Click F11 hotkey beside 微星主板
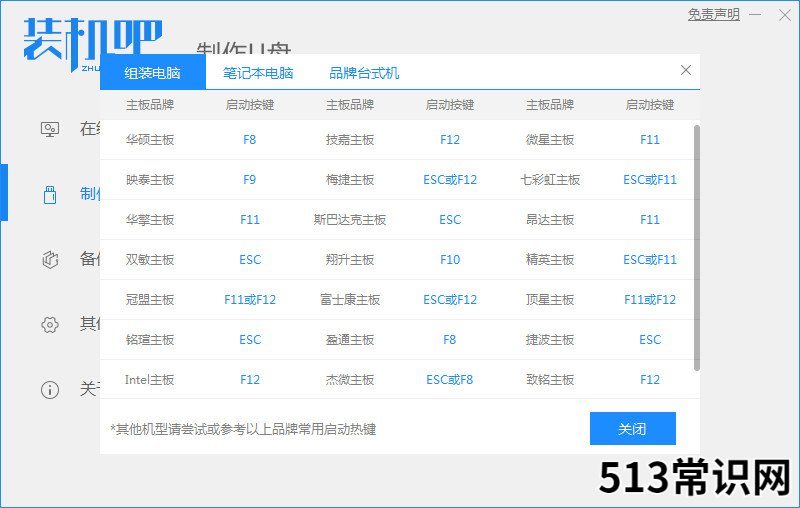The width and height of the screenshot is (800, 508). [650, 139]
